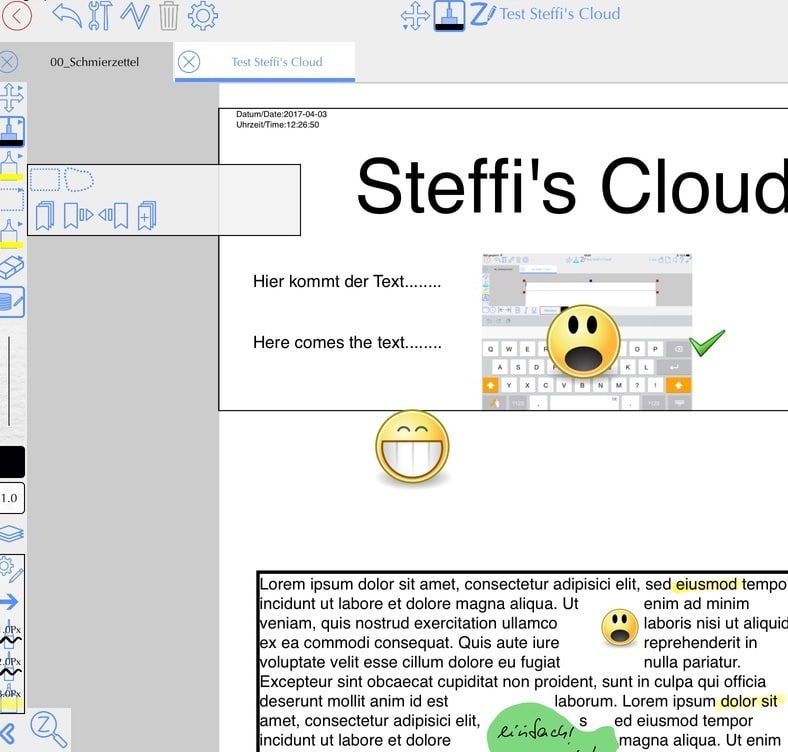Viewport: 788px width, 752px height.
Task: Select the freeform lasso selection shape
Action: coord(79,180)
